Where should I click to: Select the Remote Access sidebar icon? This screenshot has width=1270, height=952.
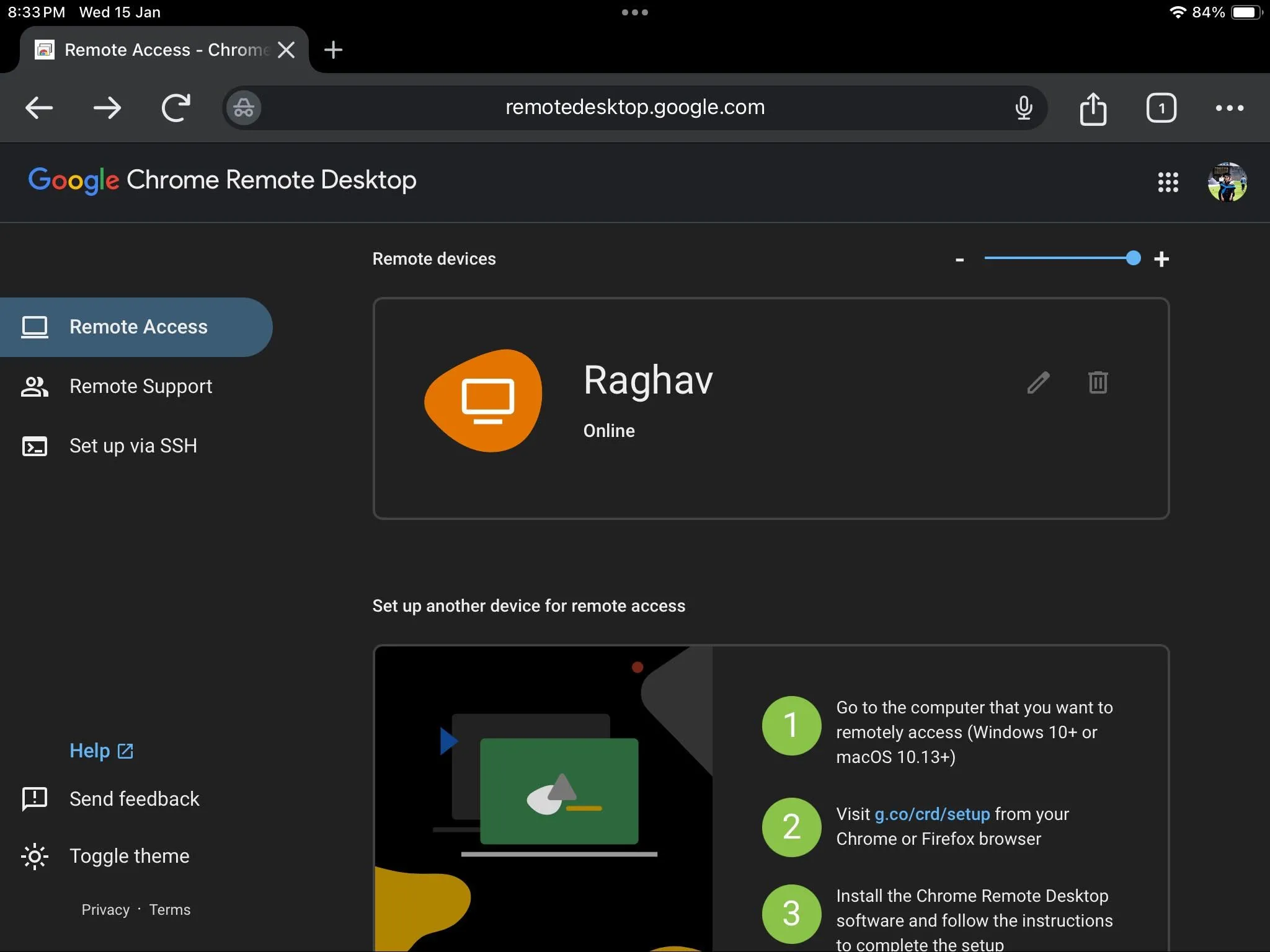35,327
